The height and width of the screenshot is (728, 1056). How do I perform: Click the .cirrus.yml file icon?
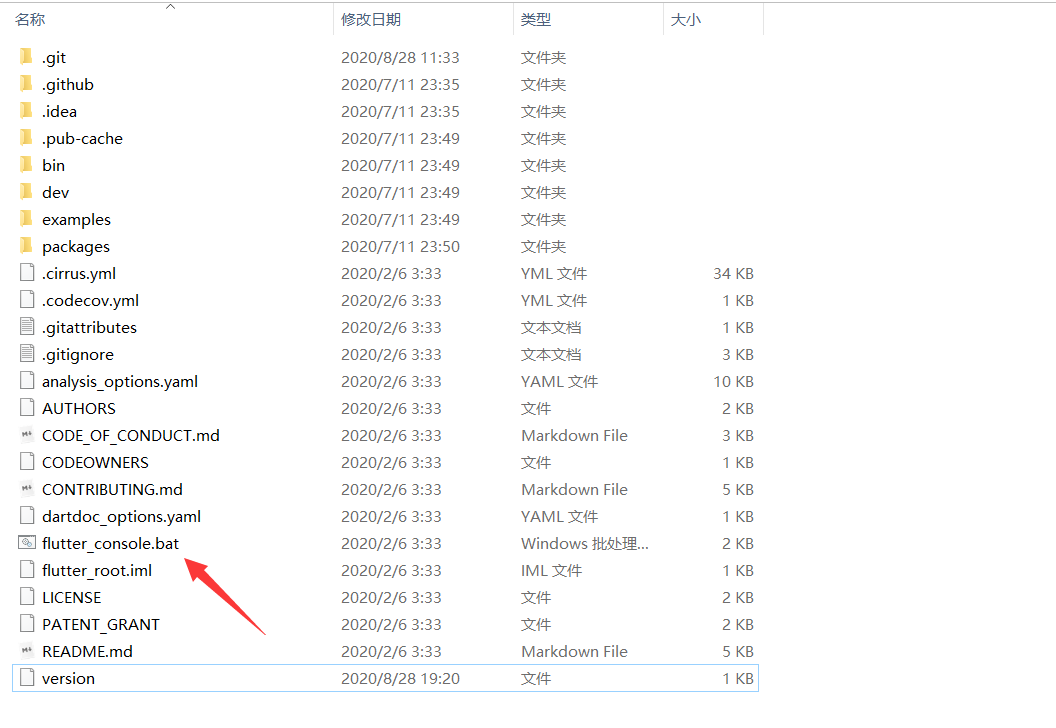click(27, 273)
